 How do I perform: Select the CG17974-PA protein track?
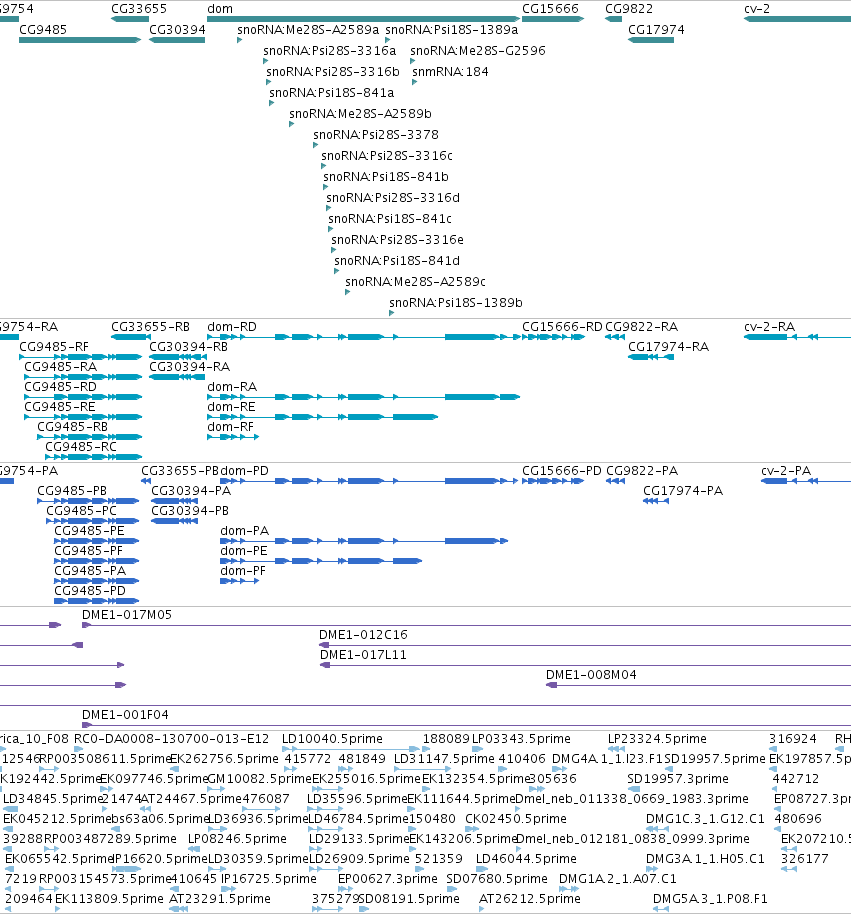(x=656, y=501)
